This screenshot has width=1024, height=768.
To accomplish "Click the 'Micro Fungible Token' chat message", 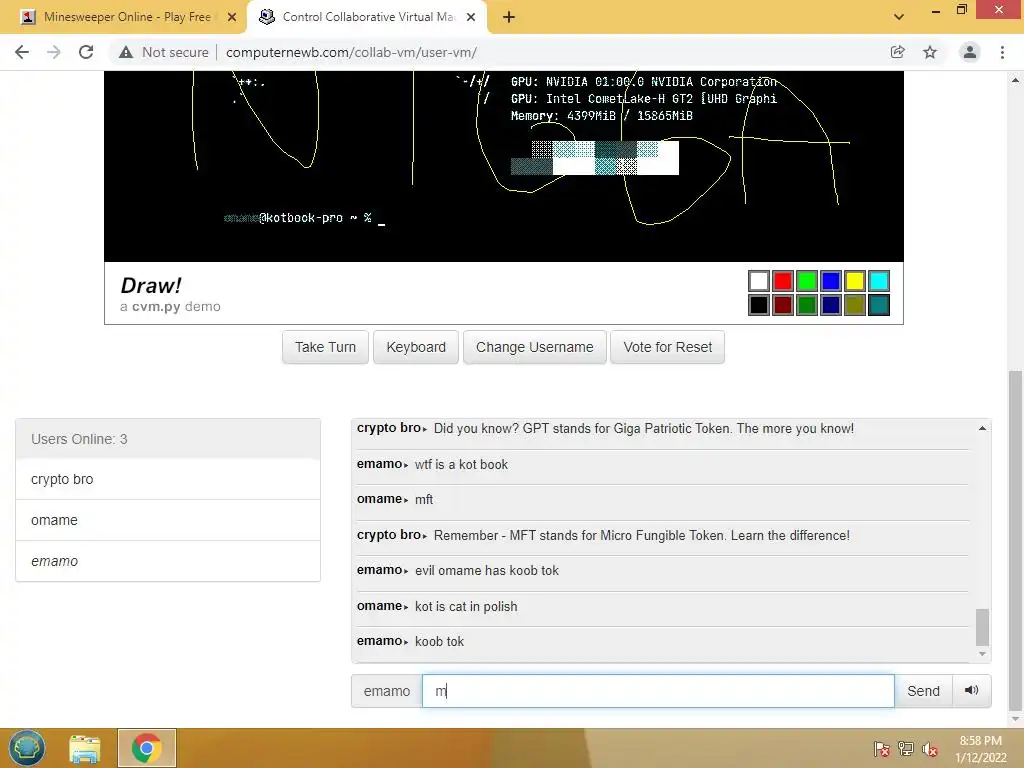I will pyautogui.click(x=642, y=536).
